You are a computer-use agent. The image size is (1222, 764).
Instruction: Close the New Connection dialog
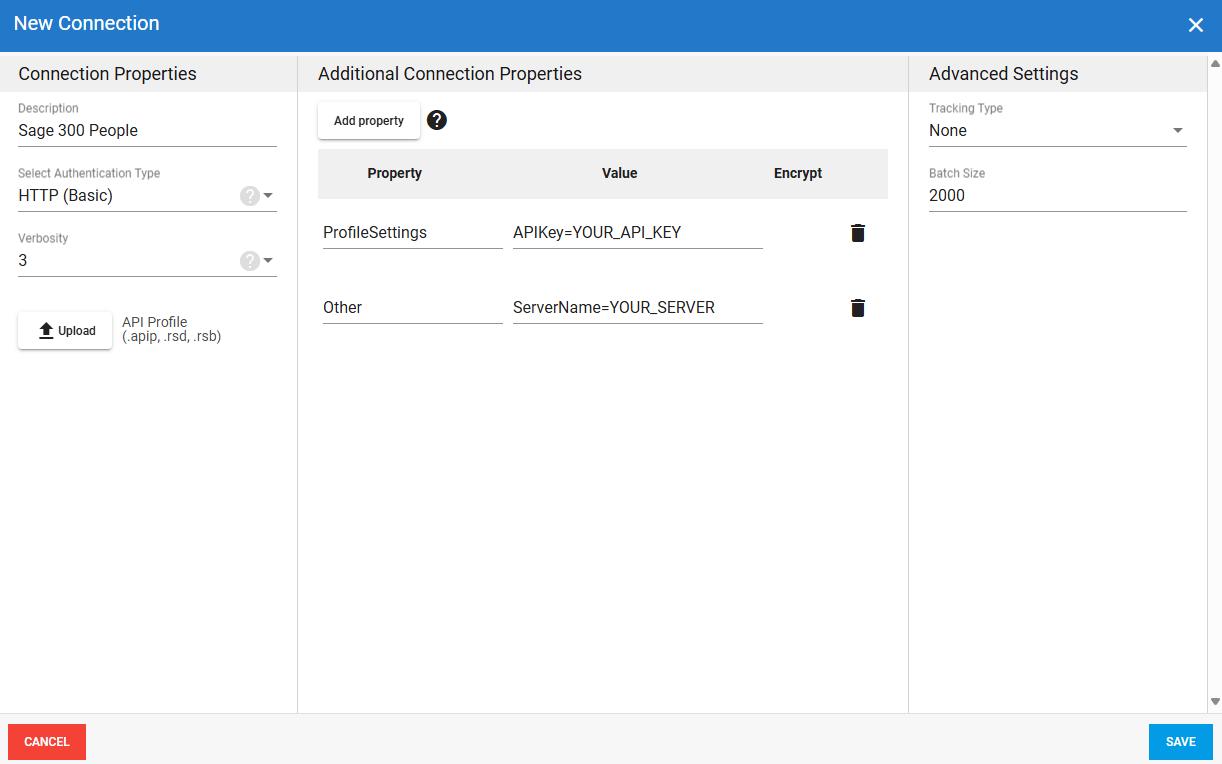(x=1195, y=25)
